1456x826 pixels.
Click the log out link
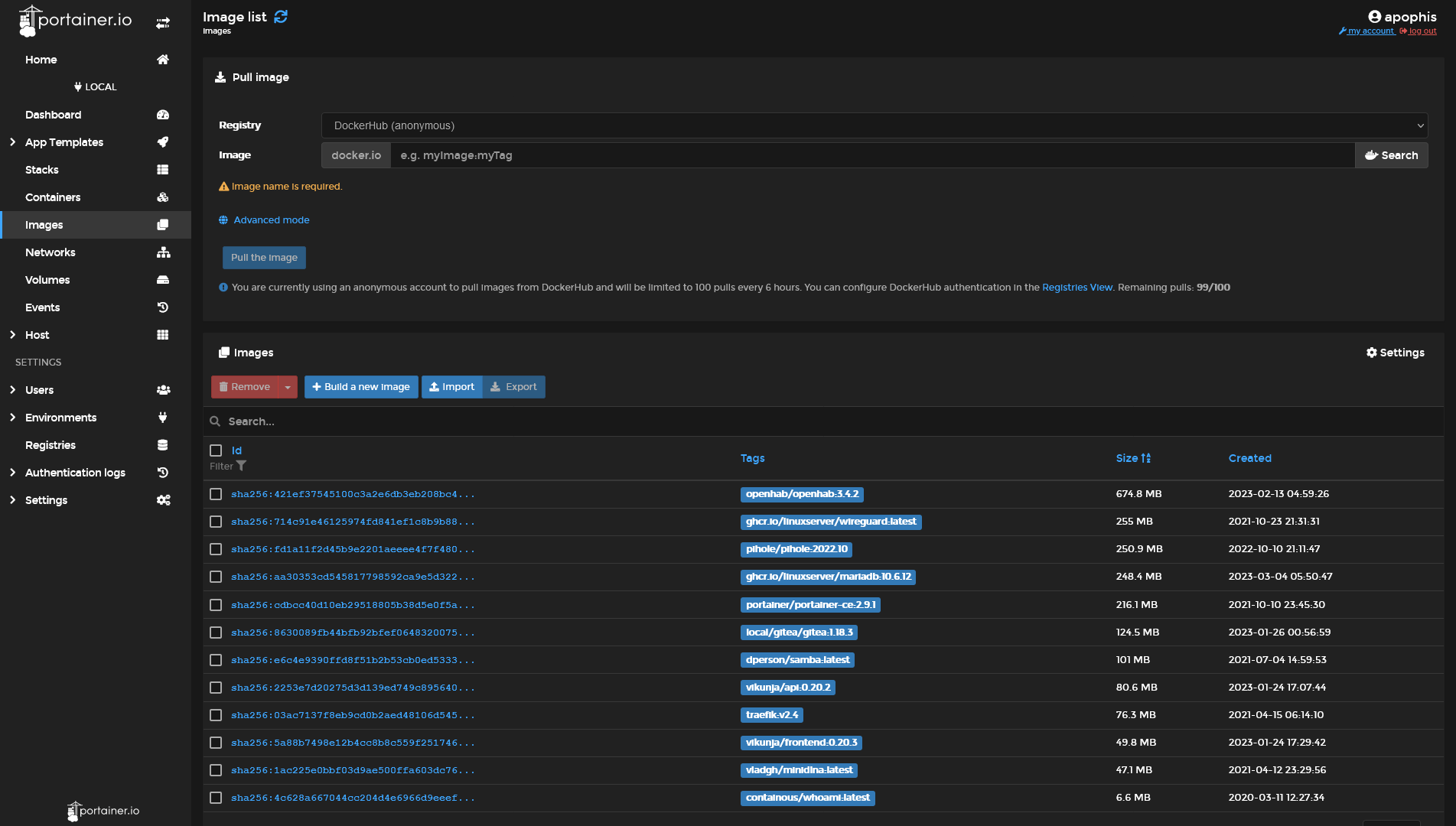[x=1418, y=31]
